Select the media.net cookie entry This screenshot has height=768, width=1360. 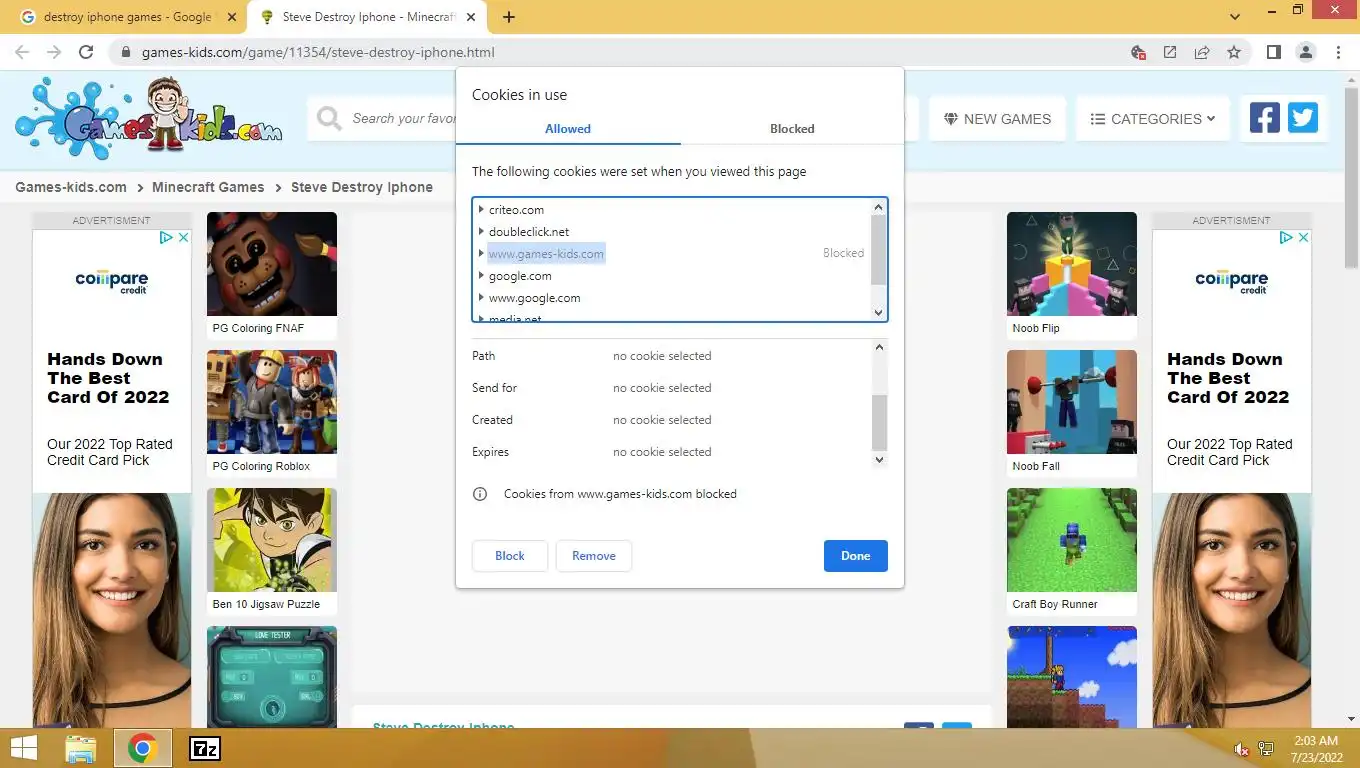(x=515, y=319)
